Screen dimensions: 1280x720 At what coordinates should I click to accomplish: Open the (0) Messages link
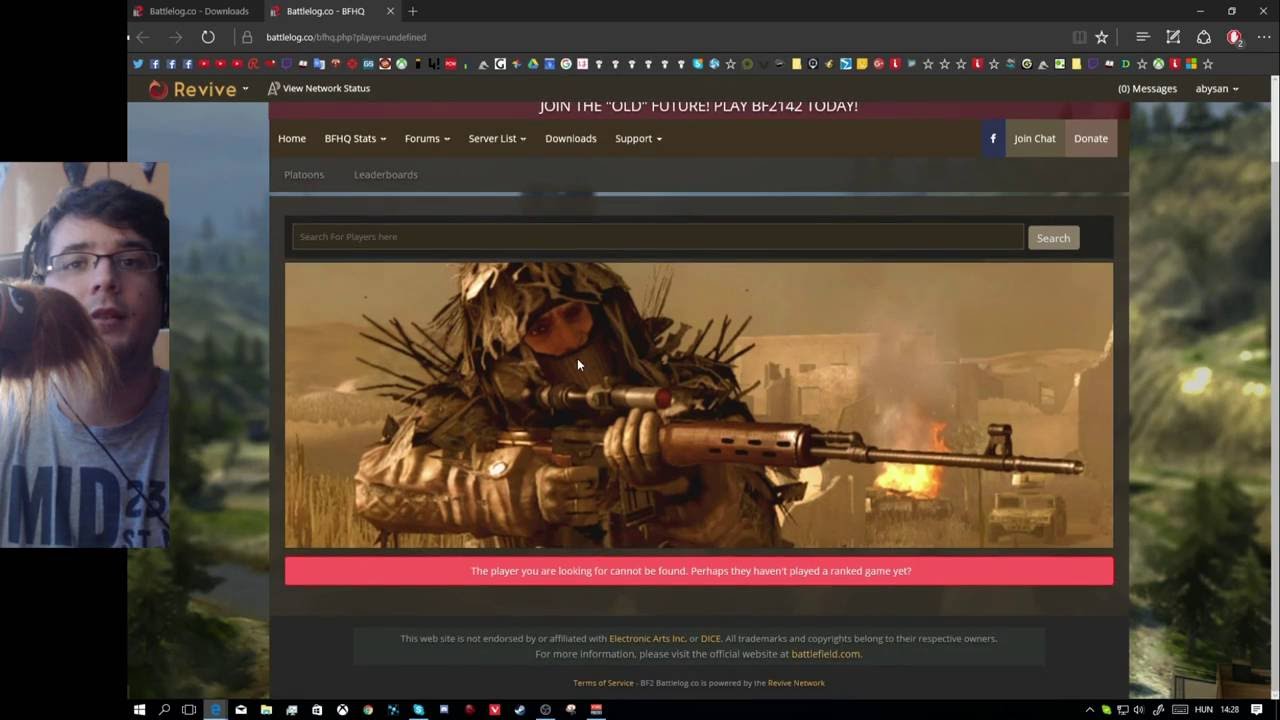pyautogui.click(x=1147, y=88)
